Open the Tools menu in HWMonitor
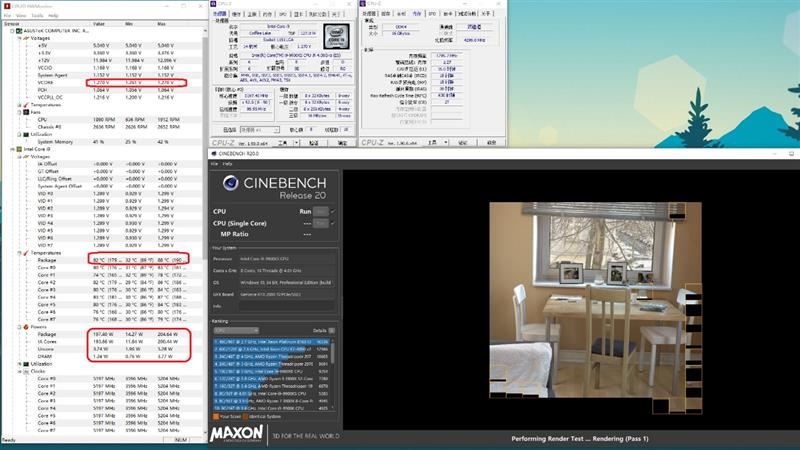 (37, 16)
